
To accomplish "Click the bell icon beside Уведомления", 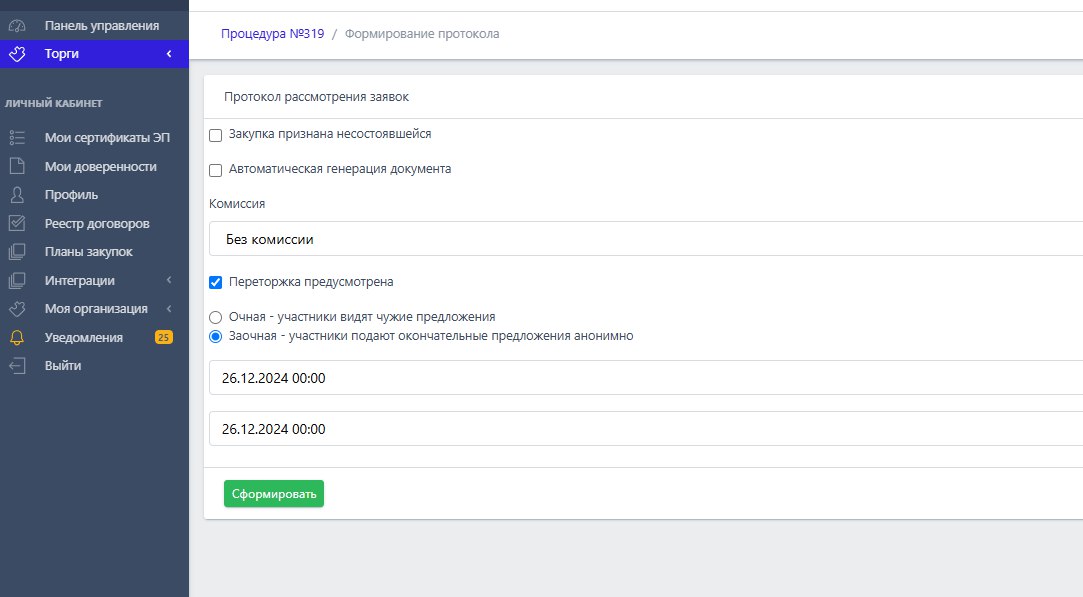I will coord(16,337).
